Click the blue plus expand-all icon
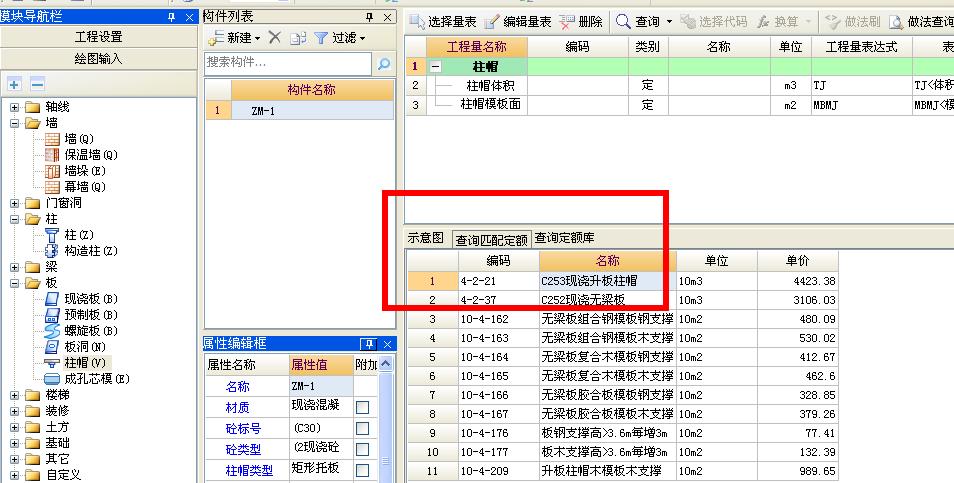 point(14,85)
